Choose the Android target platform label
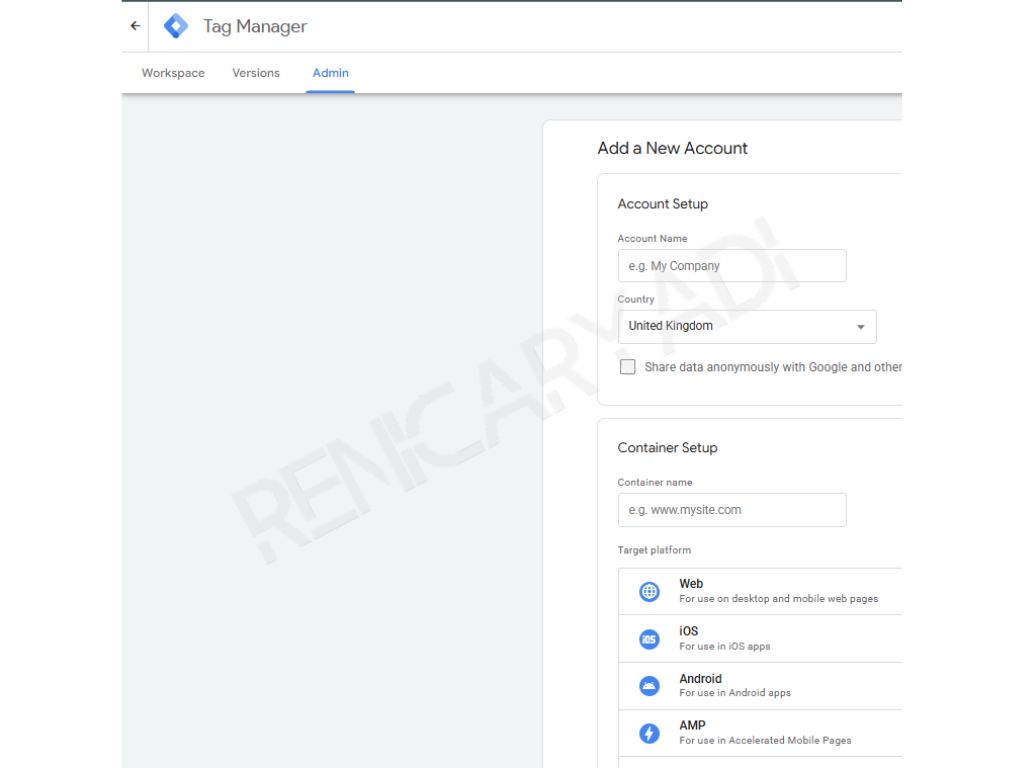The image size is (1024, 768). [700, 679]
